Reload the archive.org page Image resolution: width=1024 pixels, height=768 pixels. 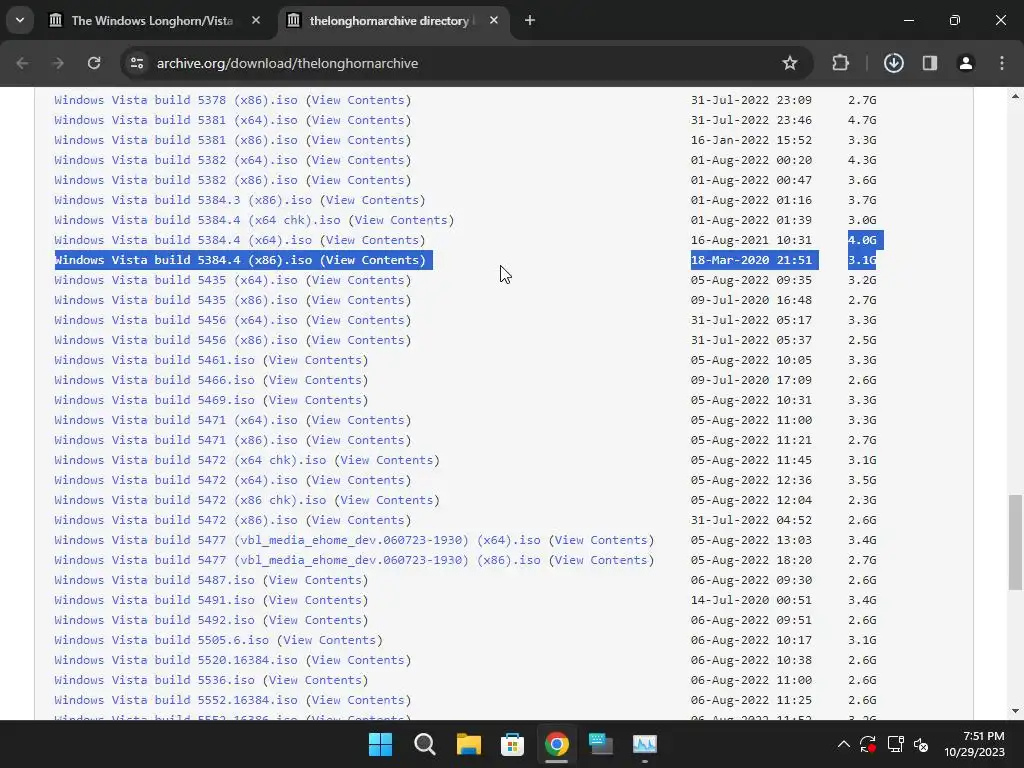click(x=94, y=63)
